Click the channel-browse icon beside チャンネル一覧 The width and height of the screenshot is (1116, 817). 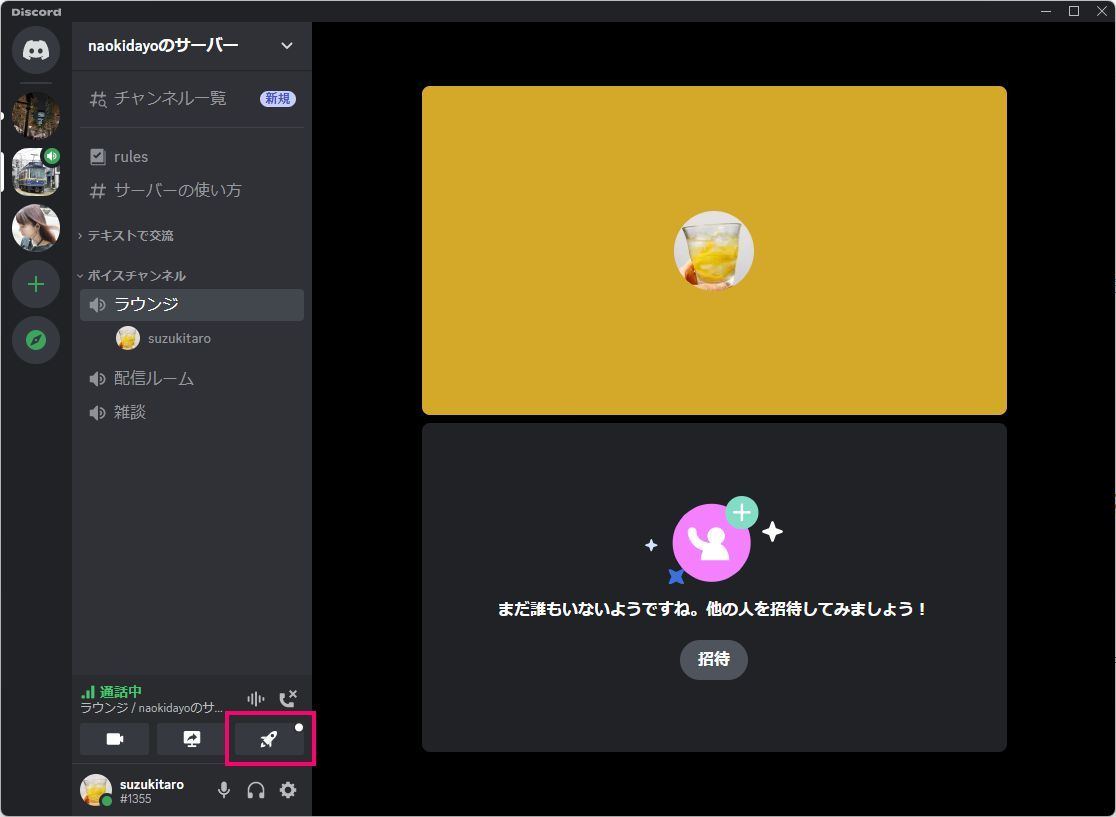pyautogui.click(x=98, y=99)
